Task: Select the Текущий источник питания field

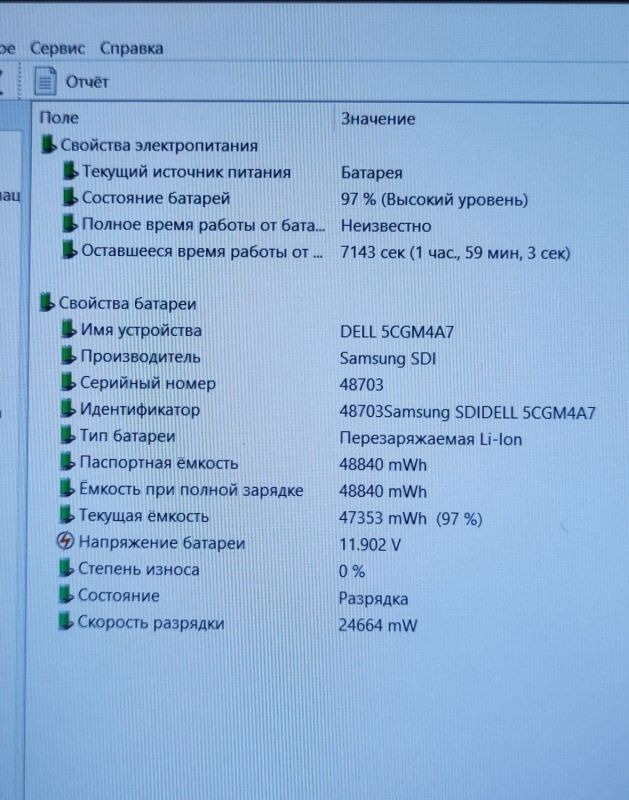Action: coord(186,172)
